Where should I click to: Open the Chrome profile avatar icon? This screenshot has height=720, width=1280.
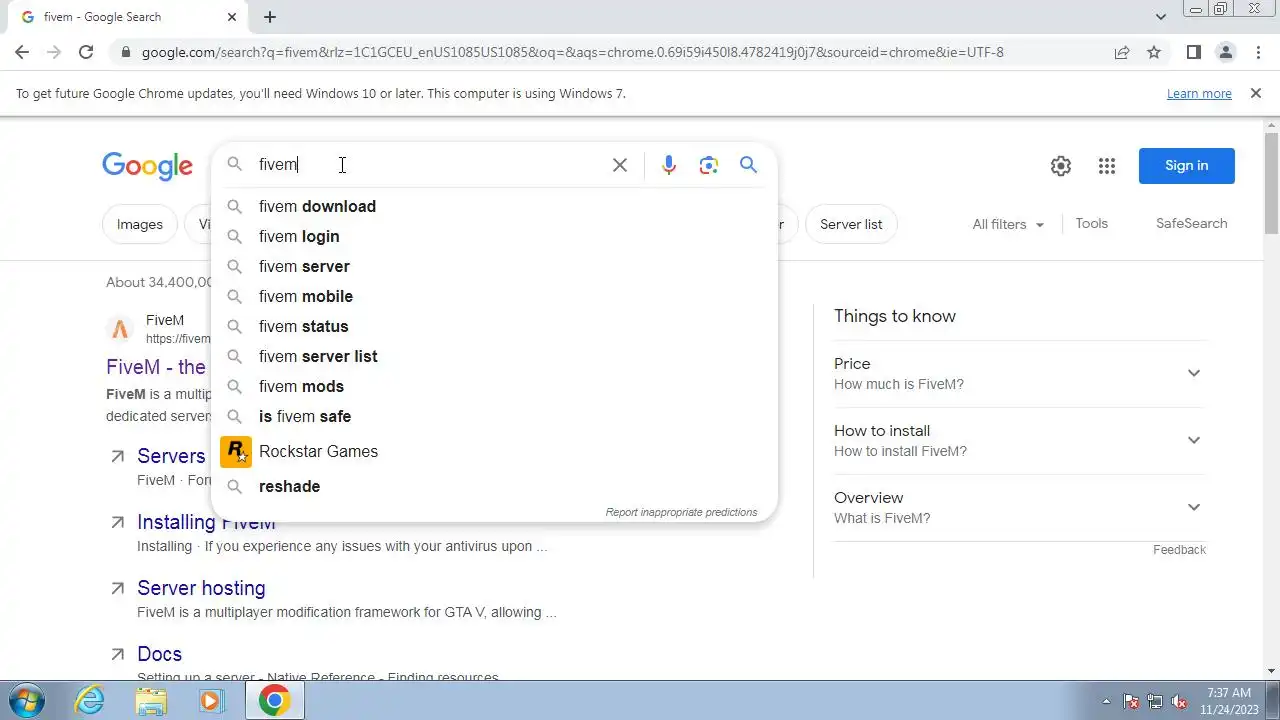1226,52
